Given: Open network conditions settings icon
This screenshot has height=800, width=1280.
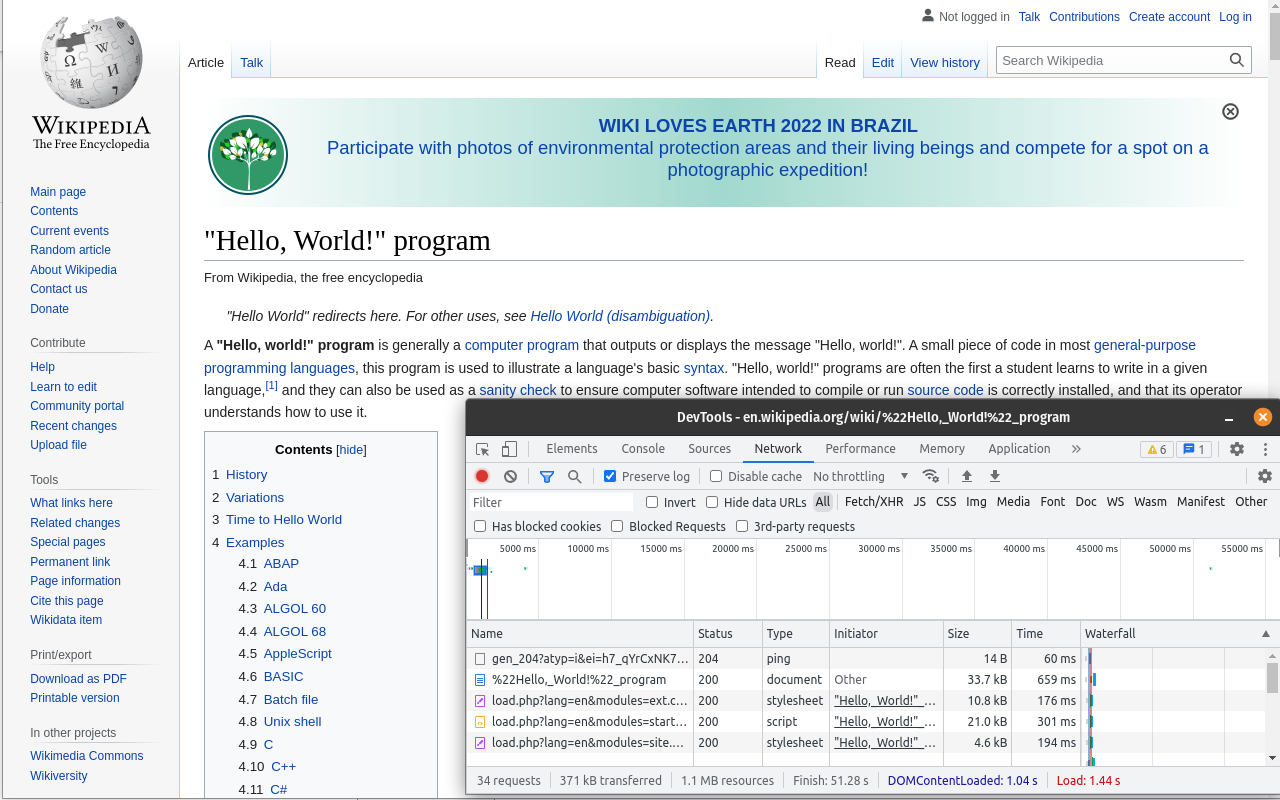Looking at the screenshot, I should [931, 477].
